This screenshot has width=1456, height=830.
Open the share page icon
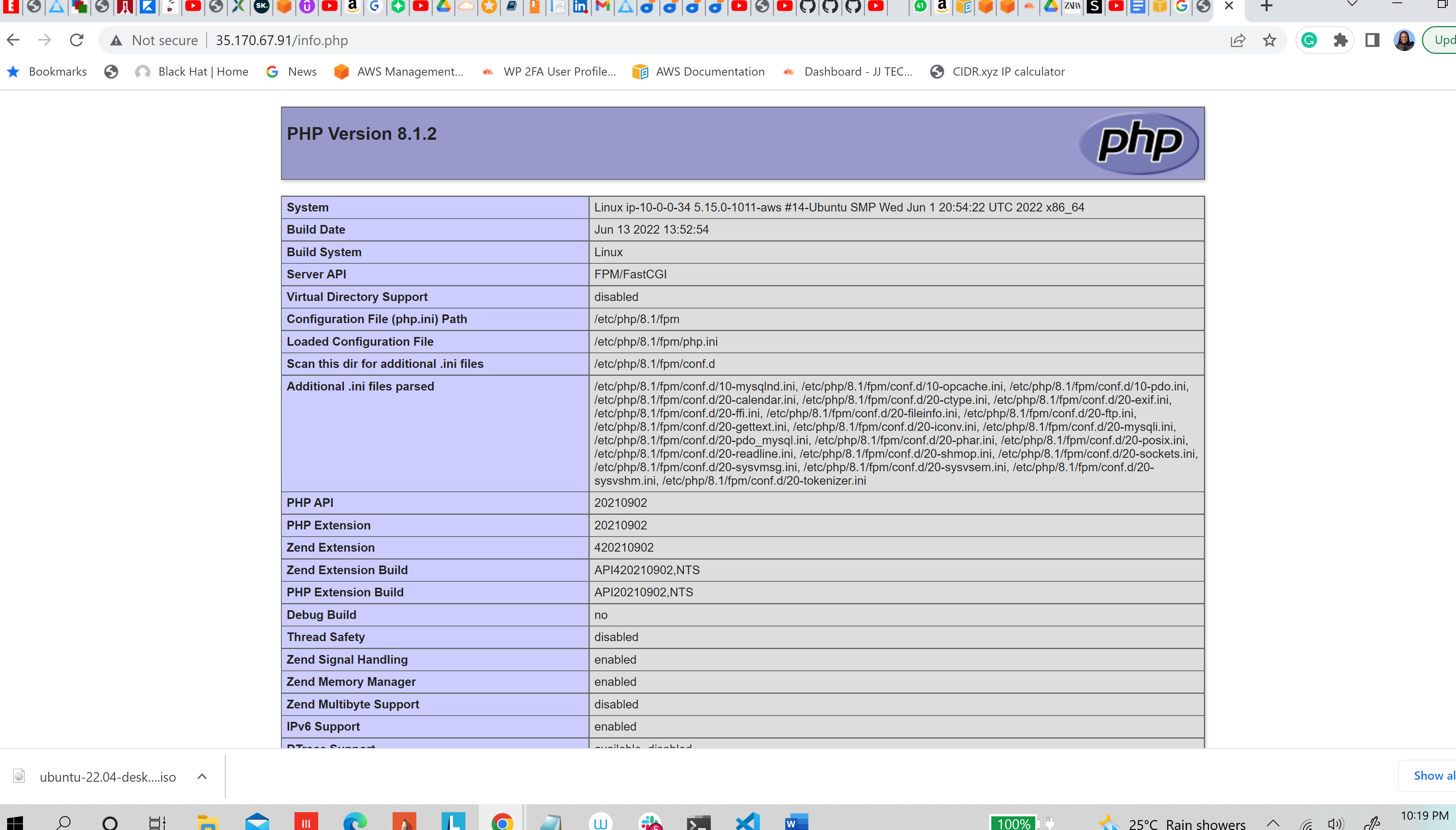tap(1237, 40)
